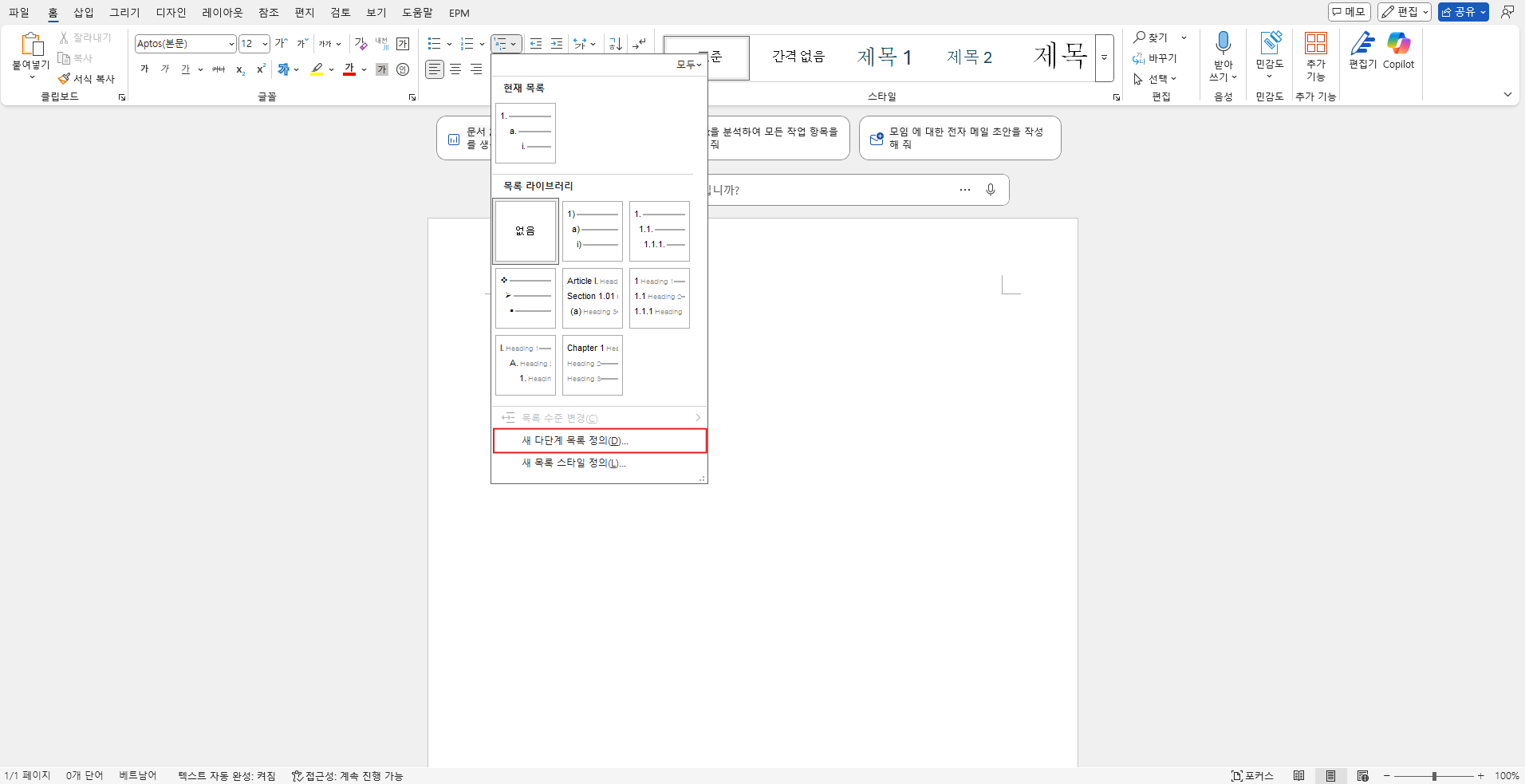Apply character border icon
Screen dimensions: 1525x784
coord(403,43)
